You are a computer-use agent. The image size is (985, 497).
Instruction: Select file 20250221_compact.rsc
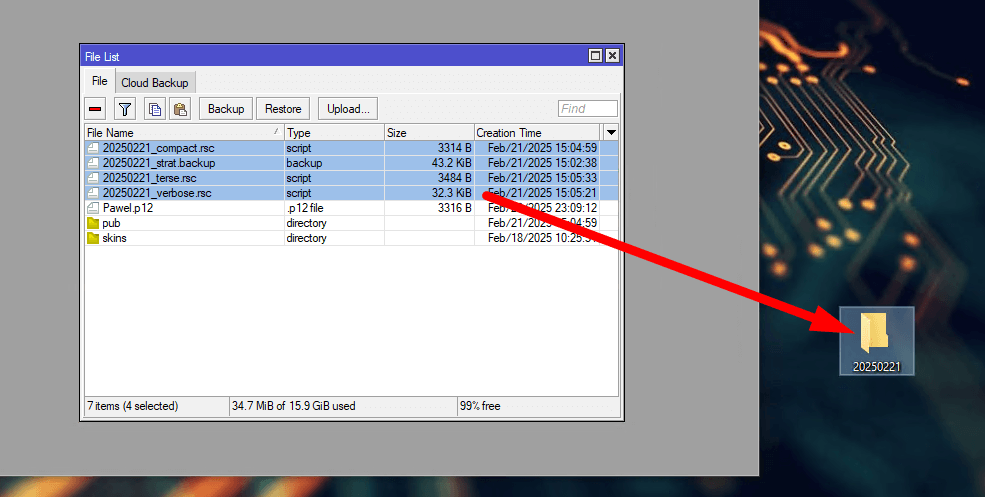tap(158, 148)
